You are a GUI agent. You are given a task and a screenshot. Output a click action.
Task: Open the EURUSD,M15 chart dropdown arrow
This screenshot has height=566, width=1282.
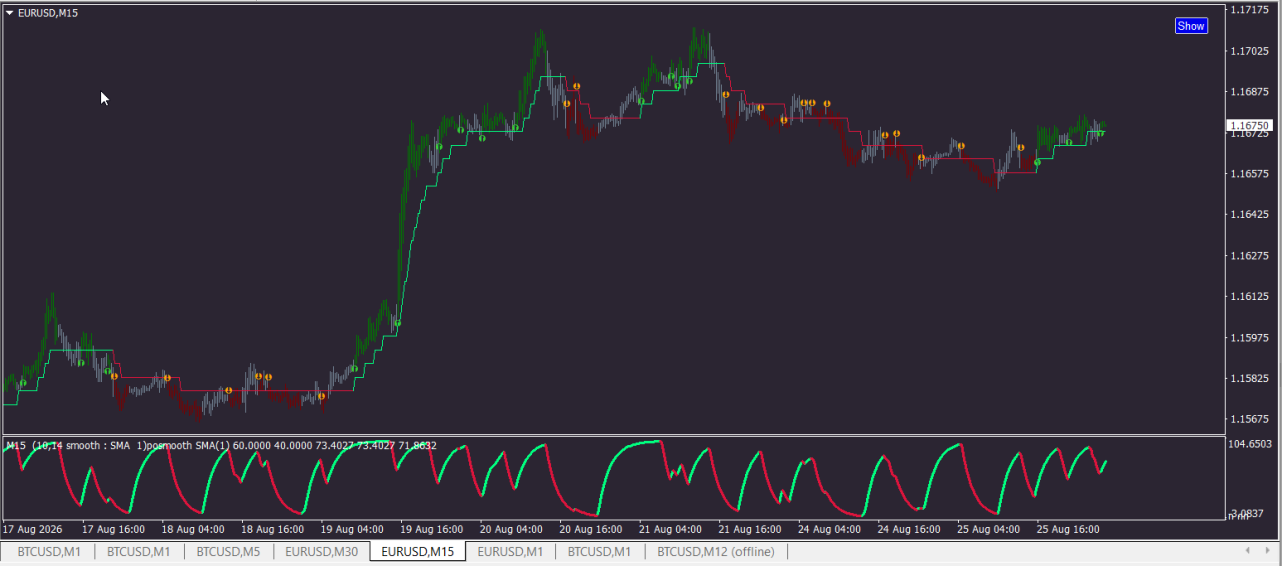[9, 12]
